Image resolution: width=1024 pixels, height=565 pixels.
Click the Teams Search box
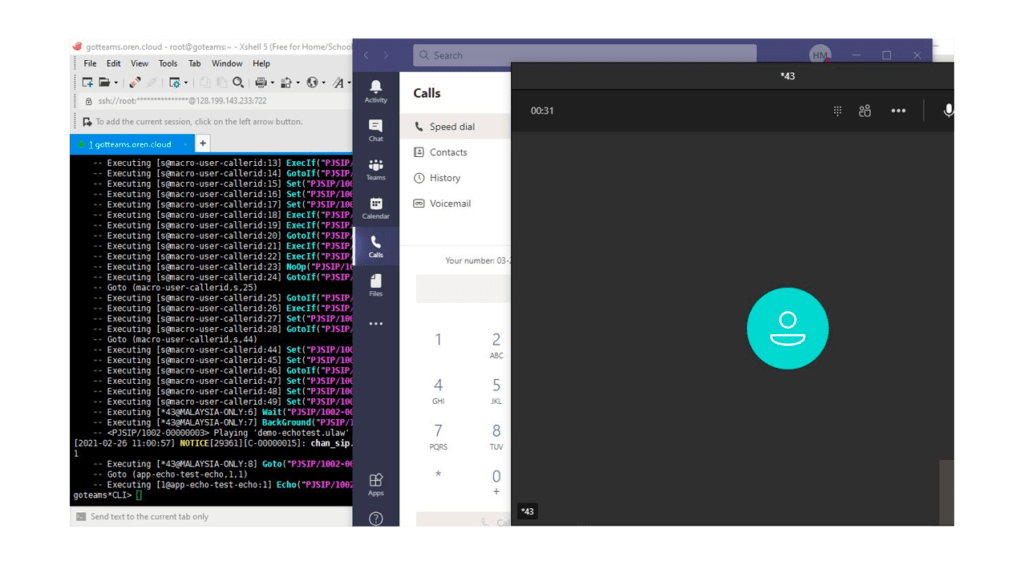(x=584, y=55)
